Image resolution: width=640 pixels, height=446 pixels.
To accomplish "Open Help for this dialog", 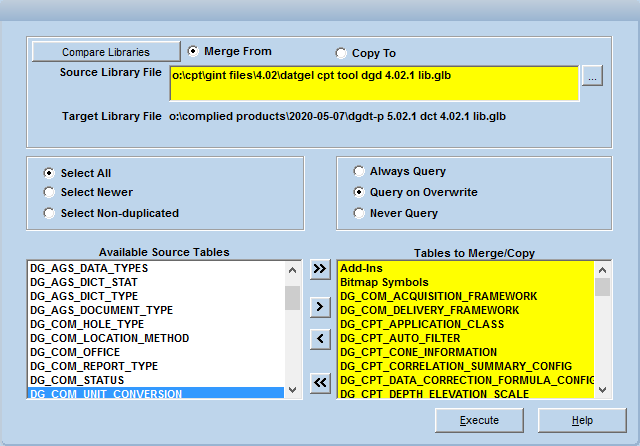I will pyautogui.click(x=582, y=420).
